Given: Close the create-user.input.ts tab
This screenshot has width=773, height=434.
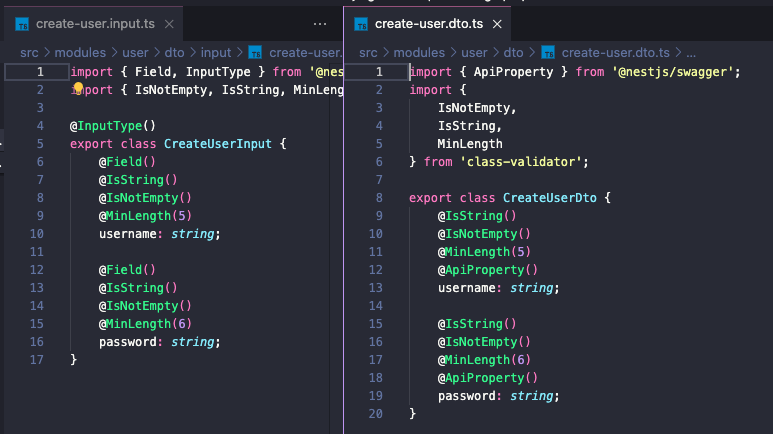Looking at the screenshot, I should coord(169,24).
